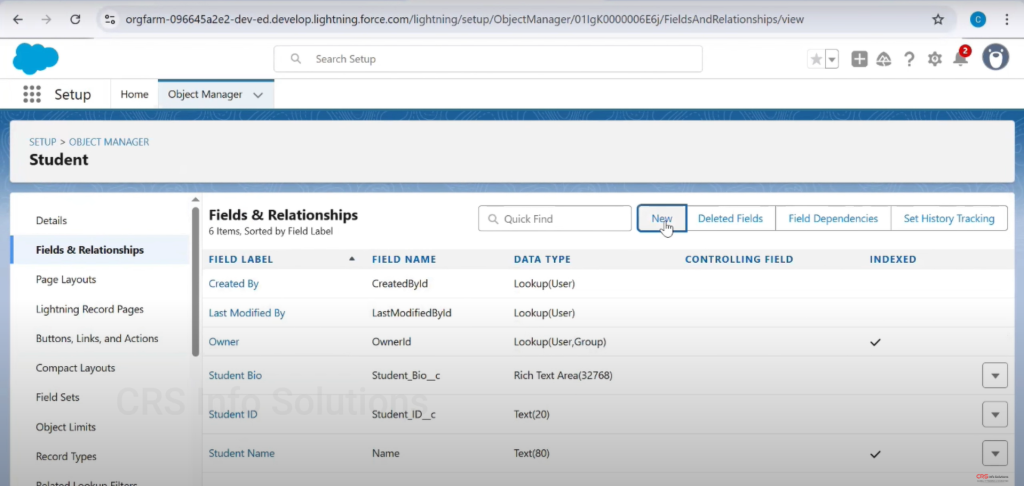Open the Student Bio field link
Screen dimensions: 1024x486
pos(235,376)
